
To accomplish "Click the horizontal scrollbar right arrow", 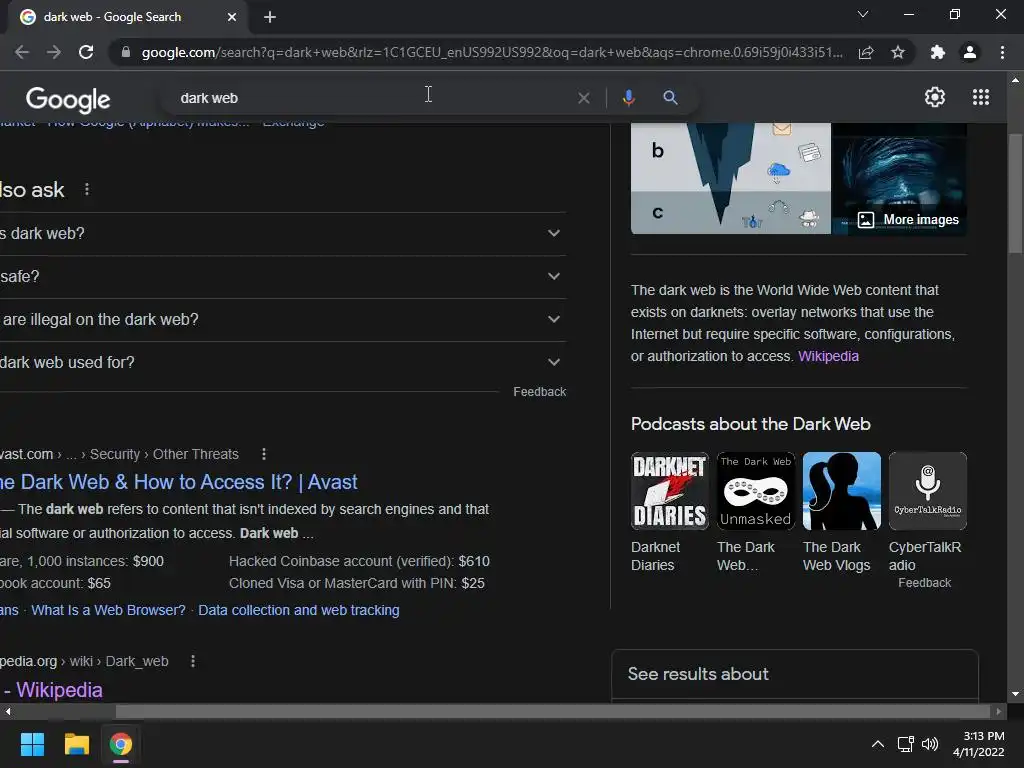I will click(998, 711).
